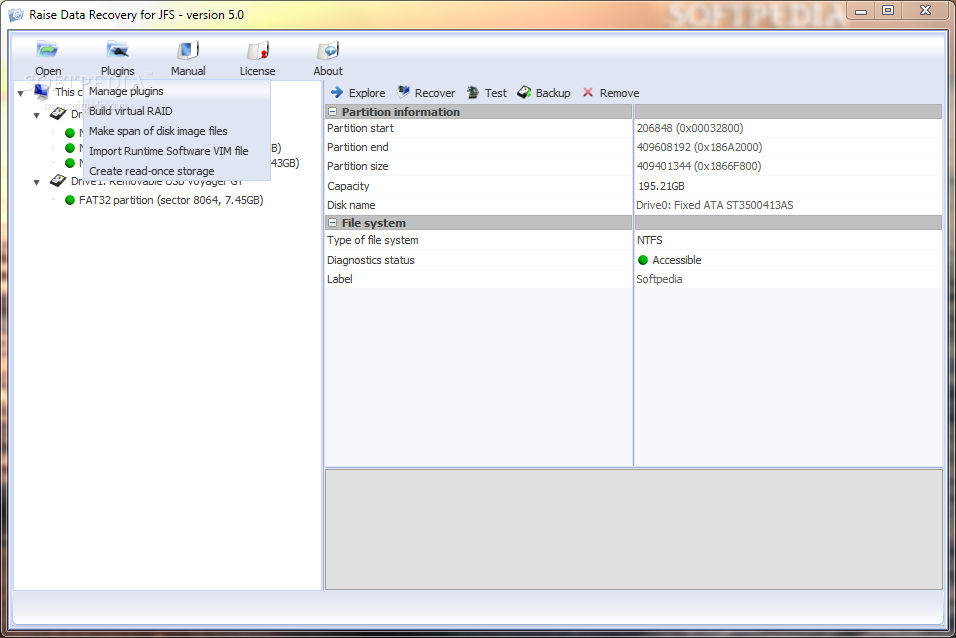Click the Backup disk icon
956x638 pixels.
pos(524,92)
